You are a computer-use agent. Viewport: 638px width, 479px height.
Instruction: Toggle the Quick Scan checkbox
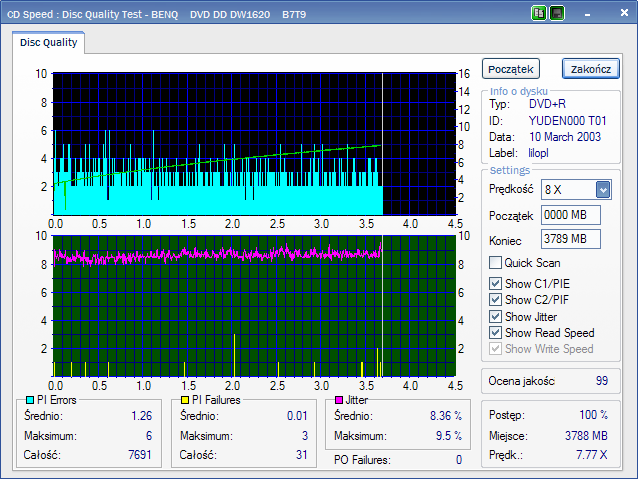point(495,262)
